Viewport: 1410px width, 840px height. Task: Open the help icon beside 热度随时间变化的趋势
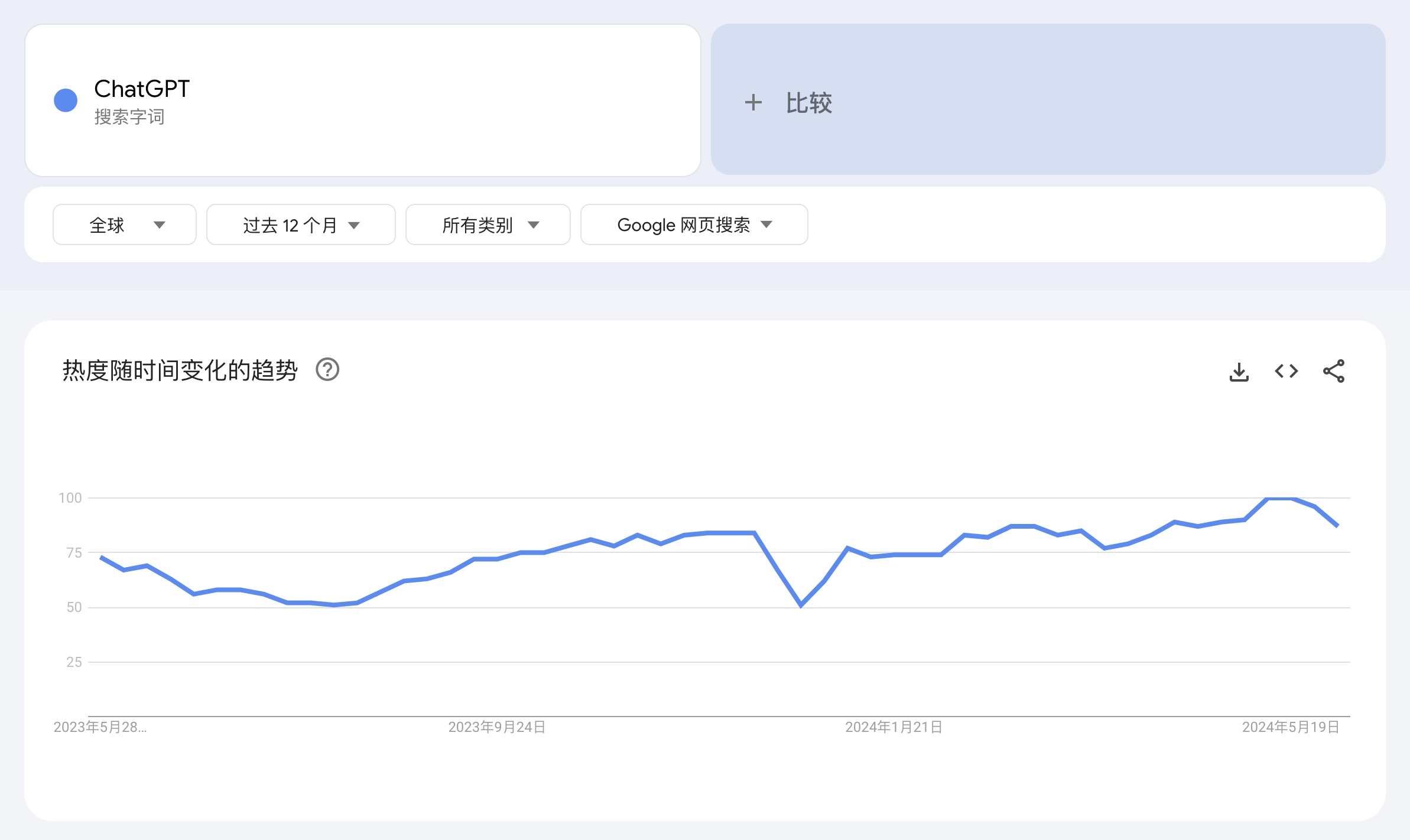coord(327,370)
